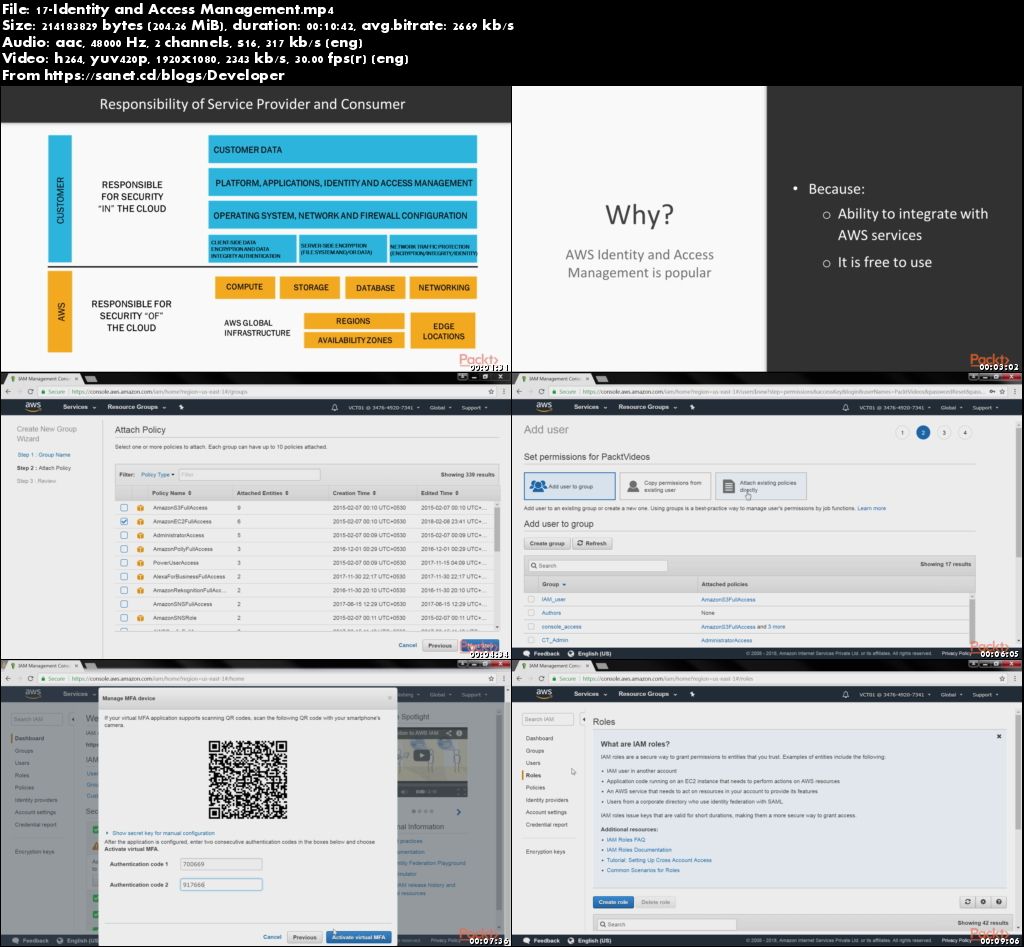1024x947 pixels.
Task: Open notifications bell in Add user window
Action: (x=845, y=407)
